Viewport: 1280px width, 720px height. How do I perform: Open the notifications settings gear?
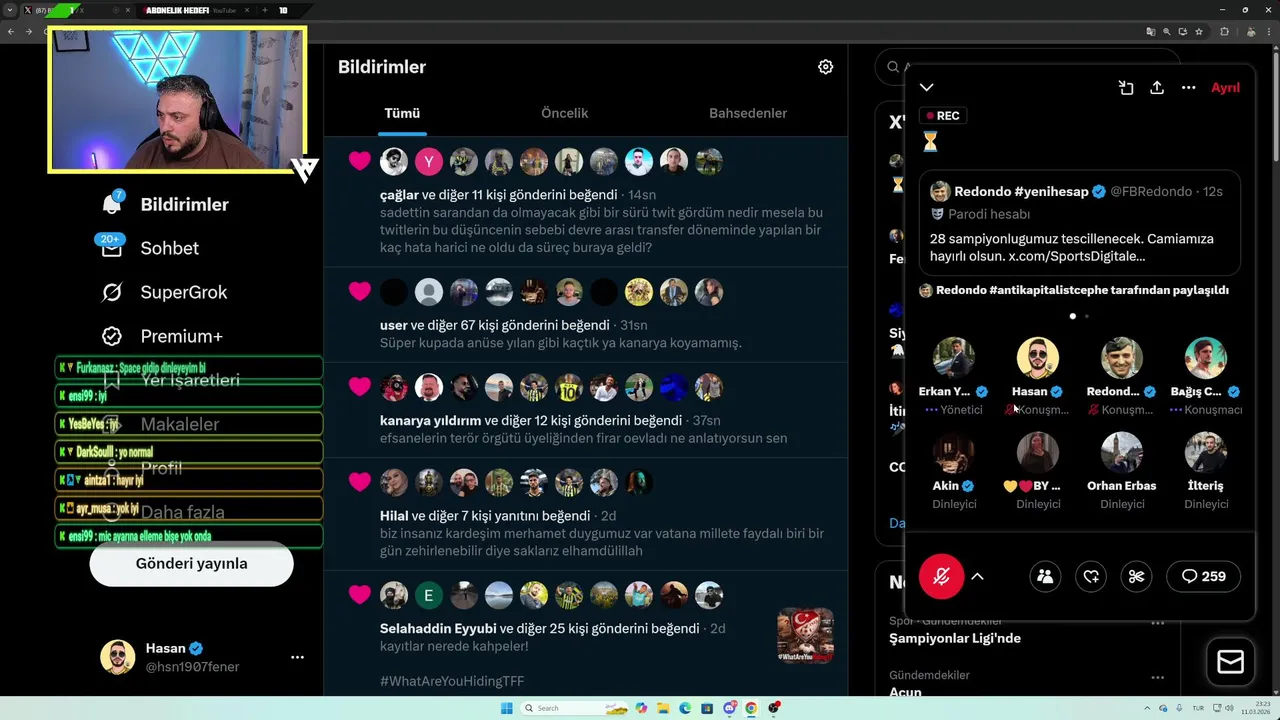825,67
